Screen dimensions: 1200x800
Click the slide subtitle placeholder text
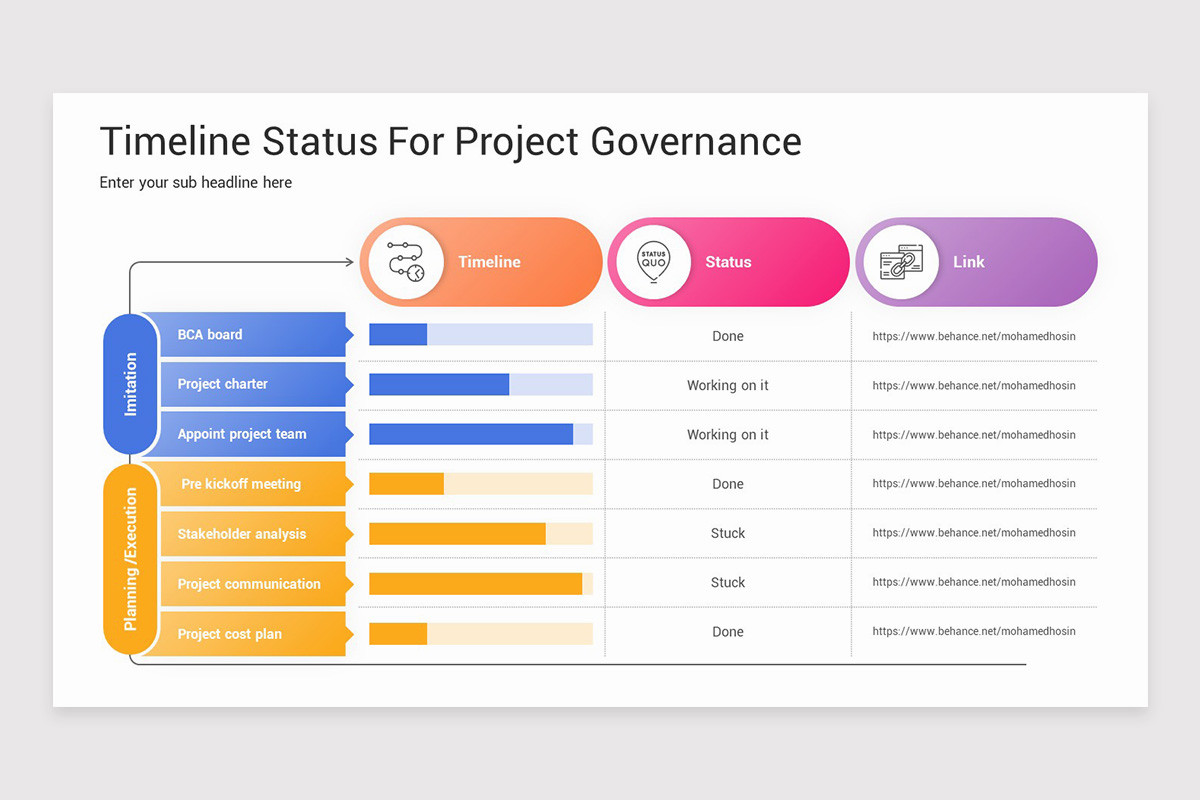[x=195, y=182]
